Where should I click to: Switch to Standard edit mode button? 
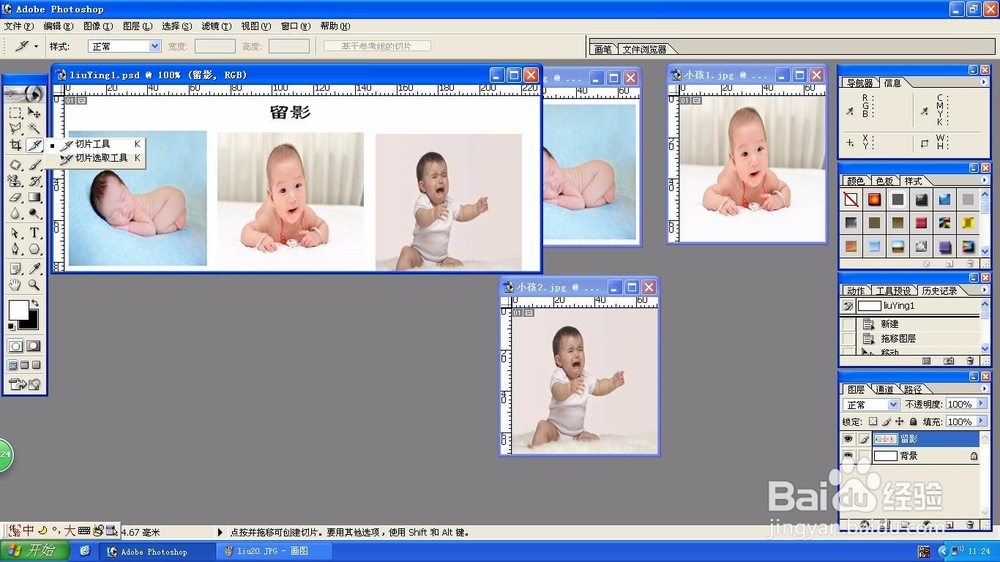tap(15, 346)
